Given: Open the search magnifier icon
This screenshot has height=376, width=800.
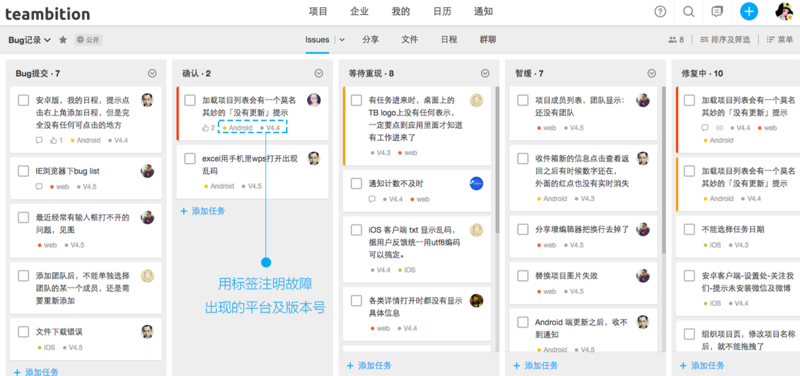Looking at the screenshot, I should tap(689, 12).
